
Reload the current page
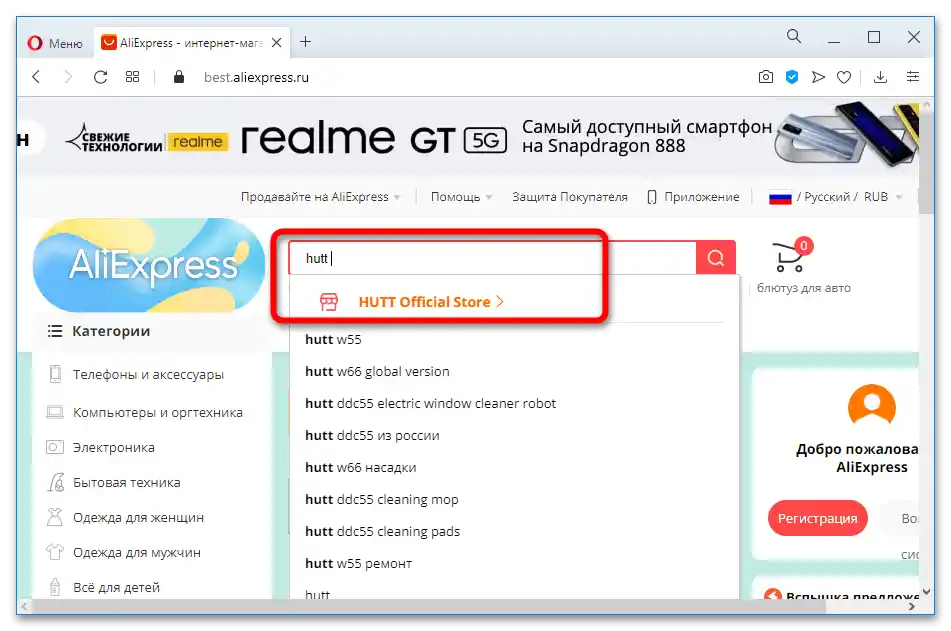click(100, 77)
